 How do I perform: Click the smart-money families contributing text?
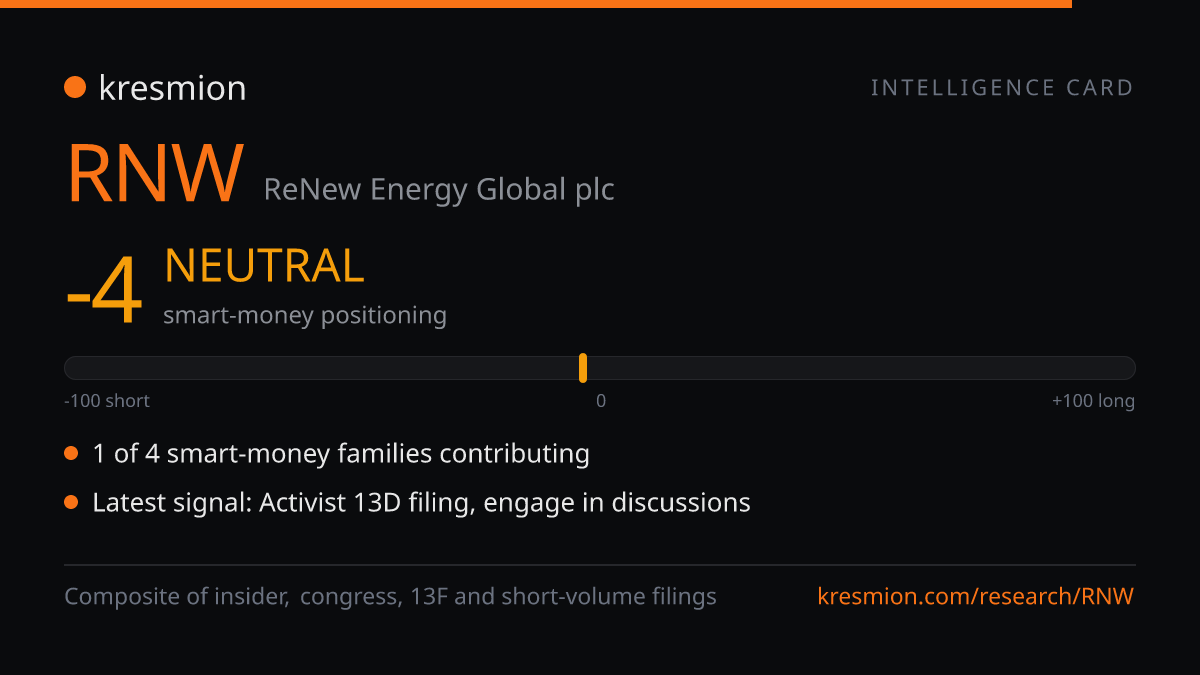coord(341,454)
